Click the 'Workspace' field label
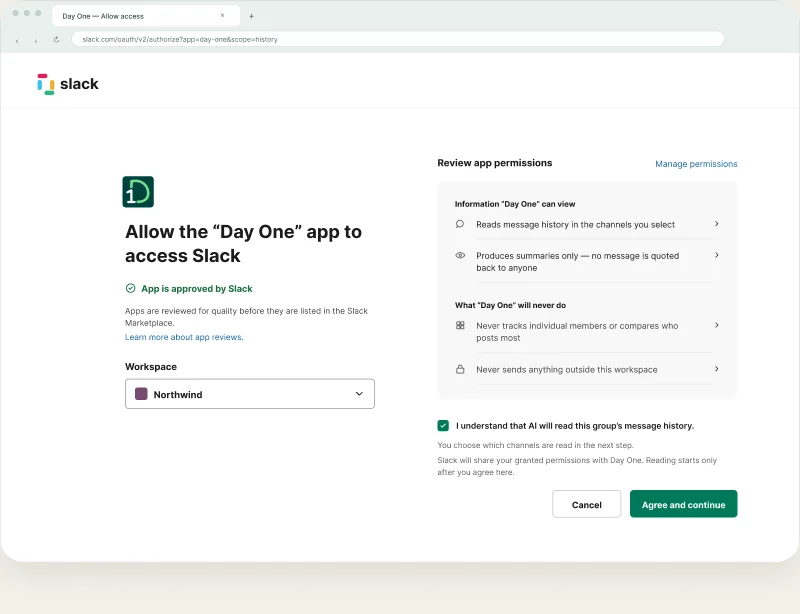This screenshot has width=800, height=614. point(151,366)
